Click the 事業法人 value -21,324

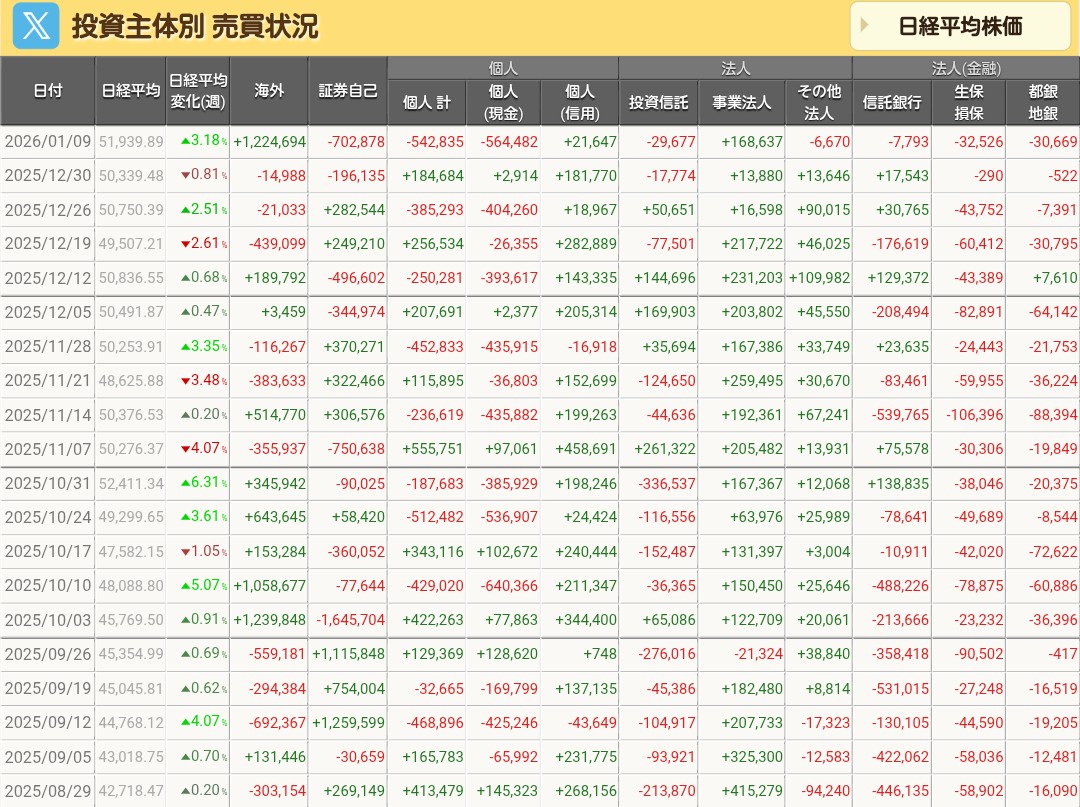(758, 653)
